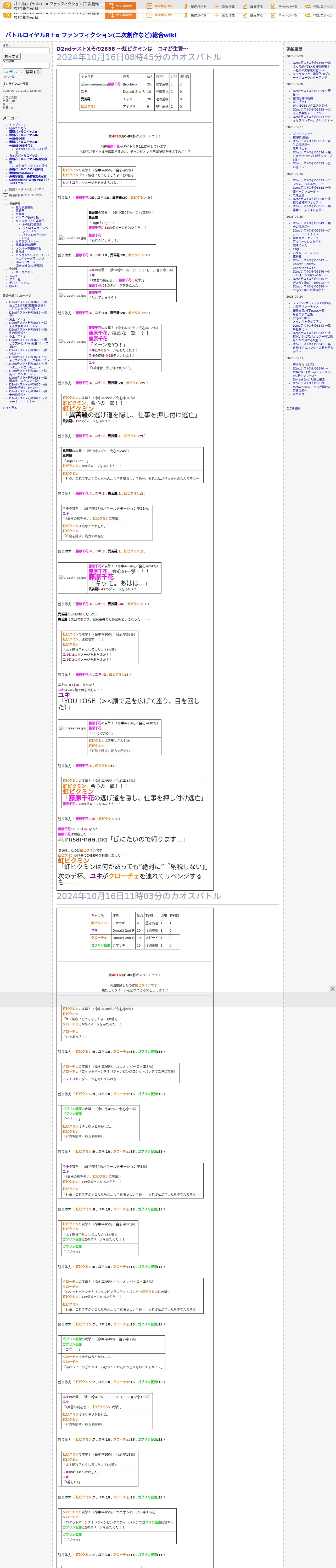Select the 'or' radio button for tag search

[x=20, y=72]
